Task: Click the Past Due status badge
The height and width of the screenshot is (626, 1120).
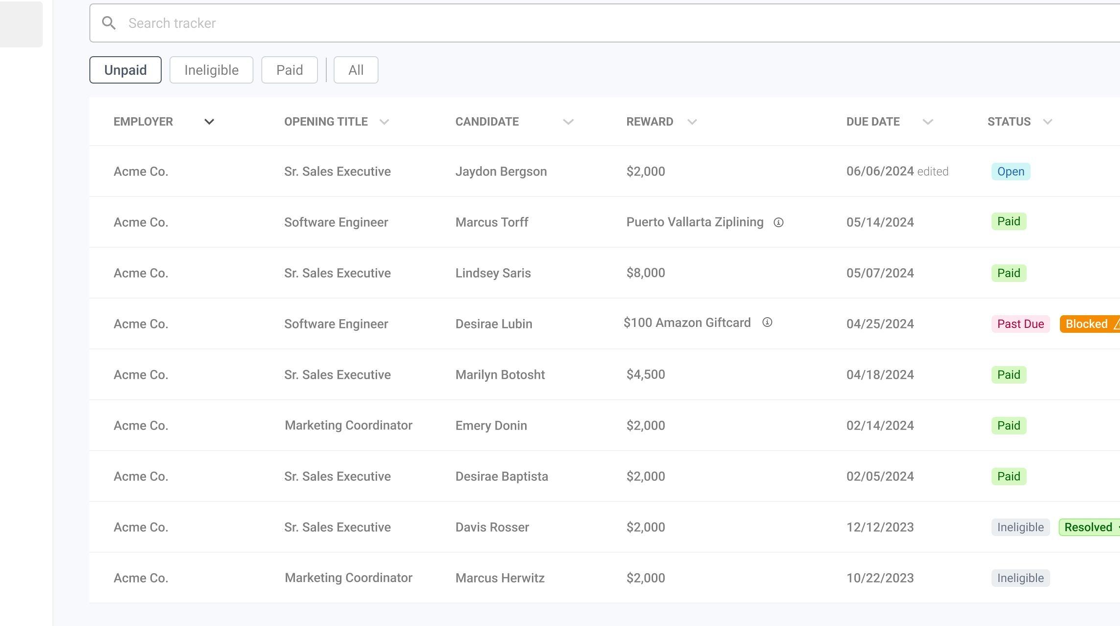Action: point(1020,324)
